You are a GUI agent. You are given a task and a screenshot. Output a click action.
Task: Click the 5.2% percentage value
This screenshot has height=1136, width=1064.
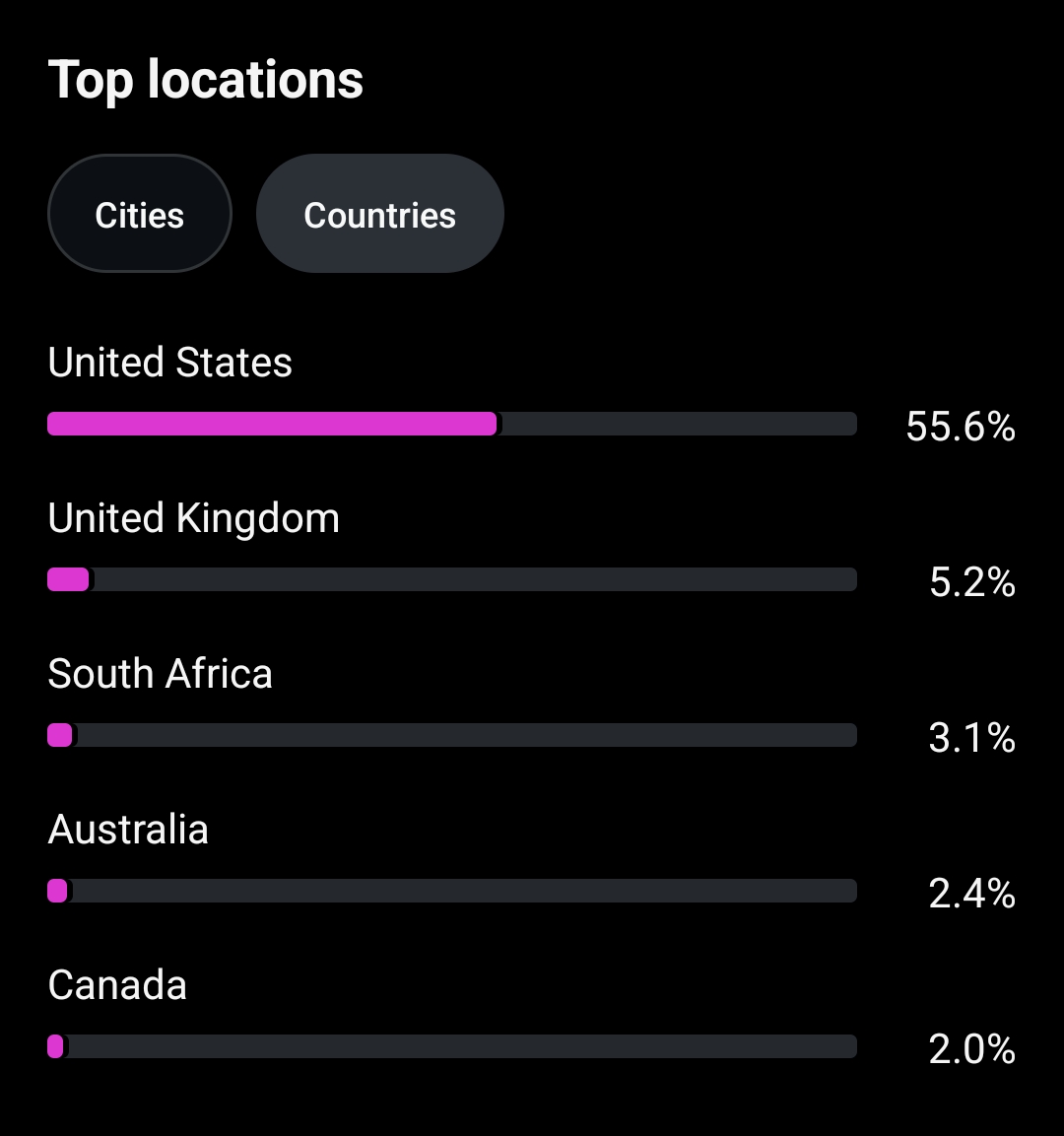tap(971, 582)
